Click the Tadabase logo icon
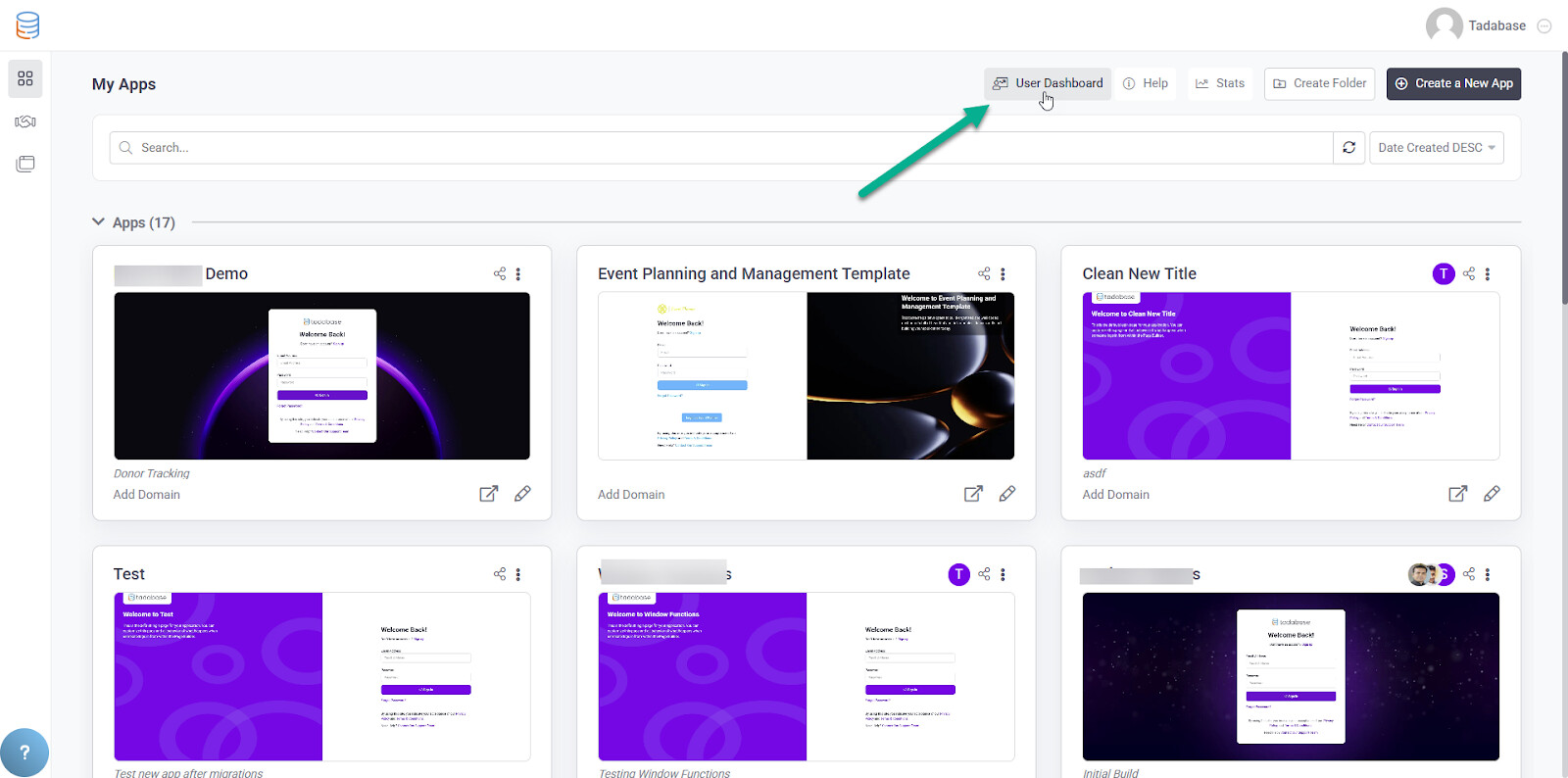The width and height of the screenshot is (1568, 778). click(27, 25)
